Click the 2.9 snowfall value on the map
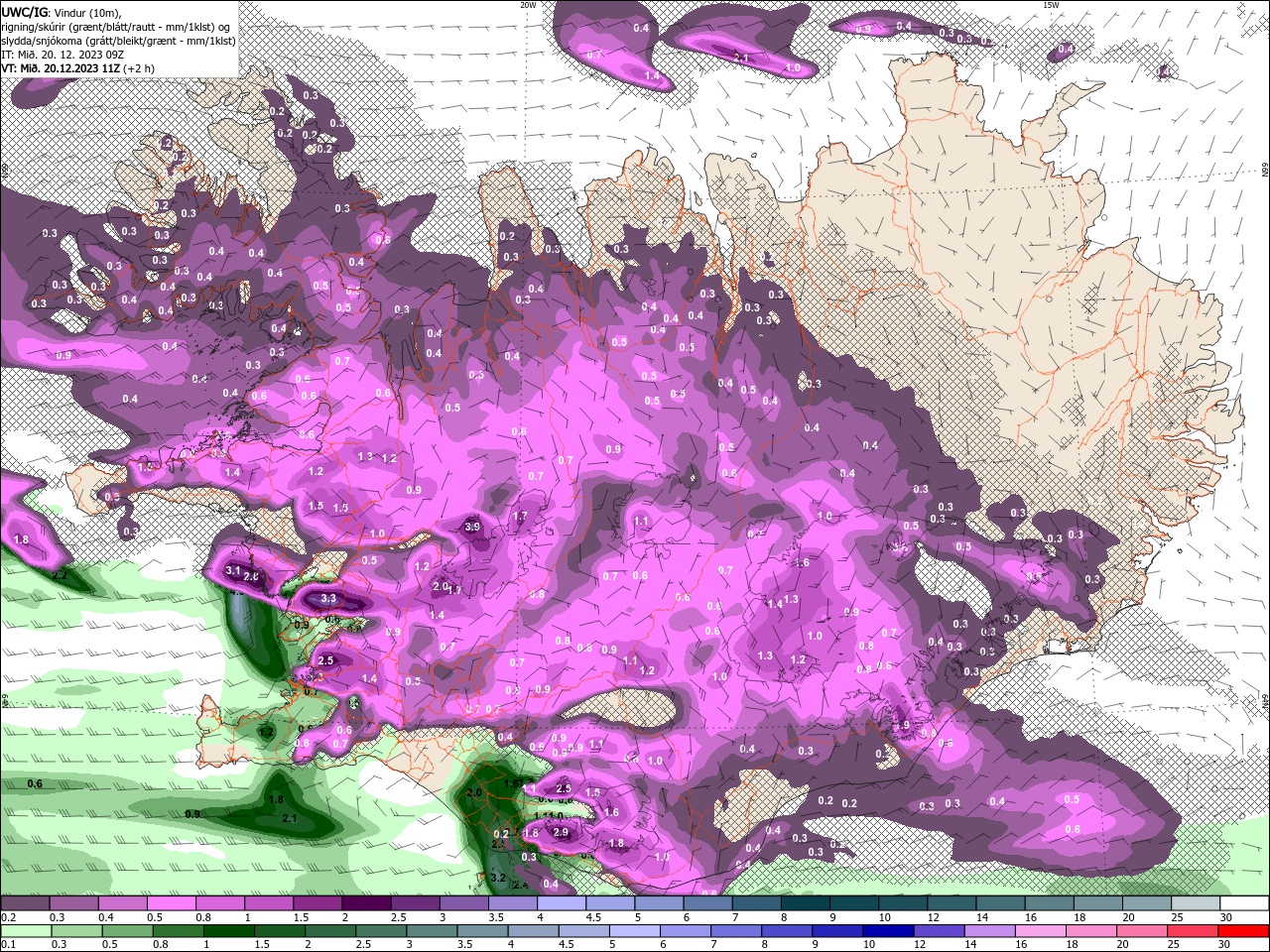 click(561, 832)
